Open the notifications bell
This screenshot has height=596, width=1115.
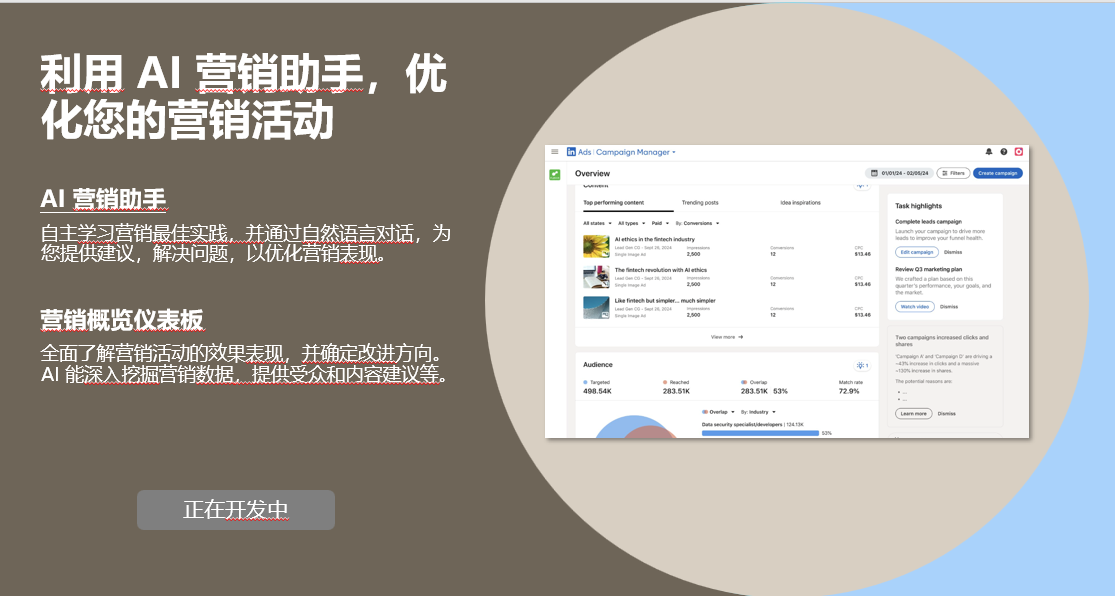[x=988, y=151]
